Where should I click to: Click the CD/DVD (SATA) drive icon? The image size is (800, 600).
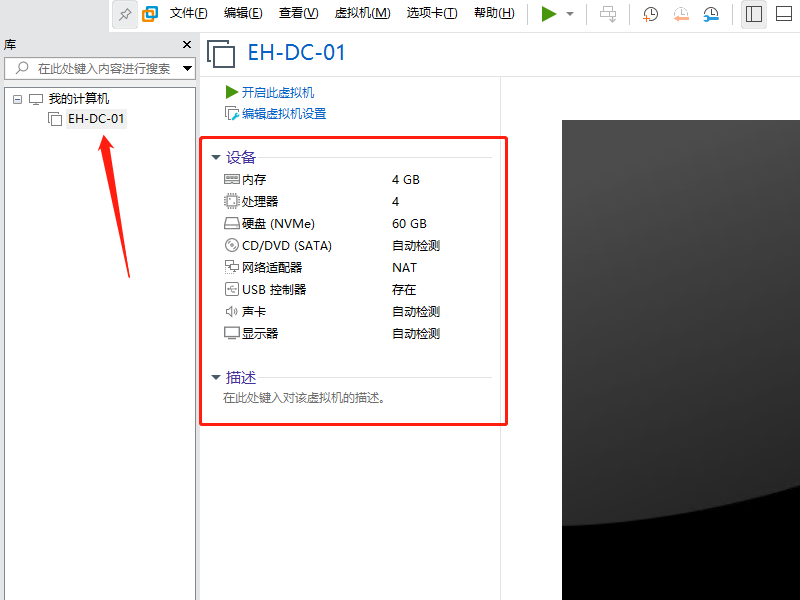coord(231,245)
